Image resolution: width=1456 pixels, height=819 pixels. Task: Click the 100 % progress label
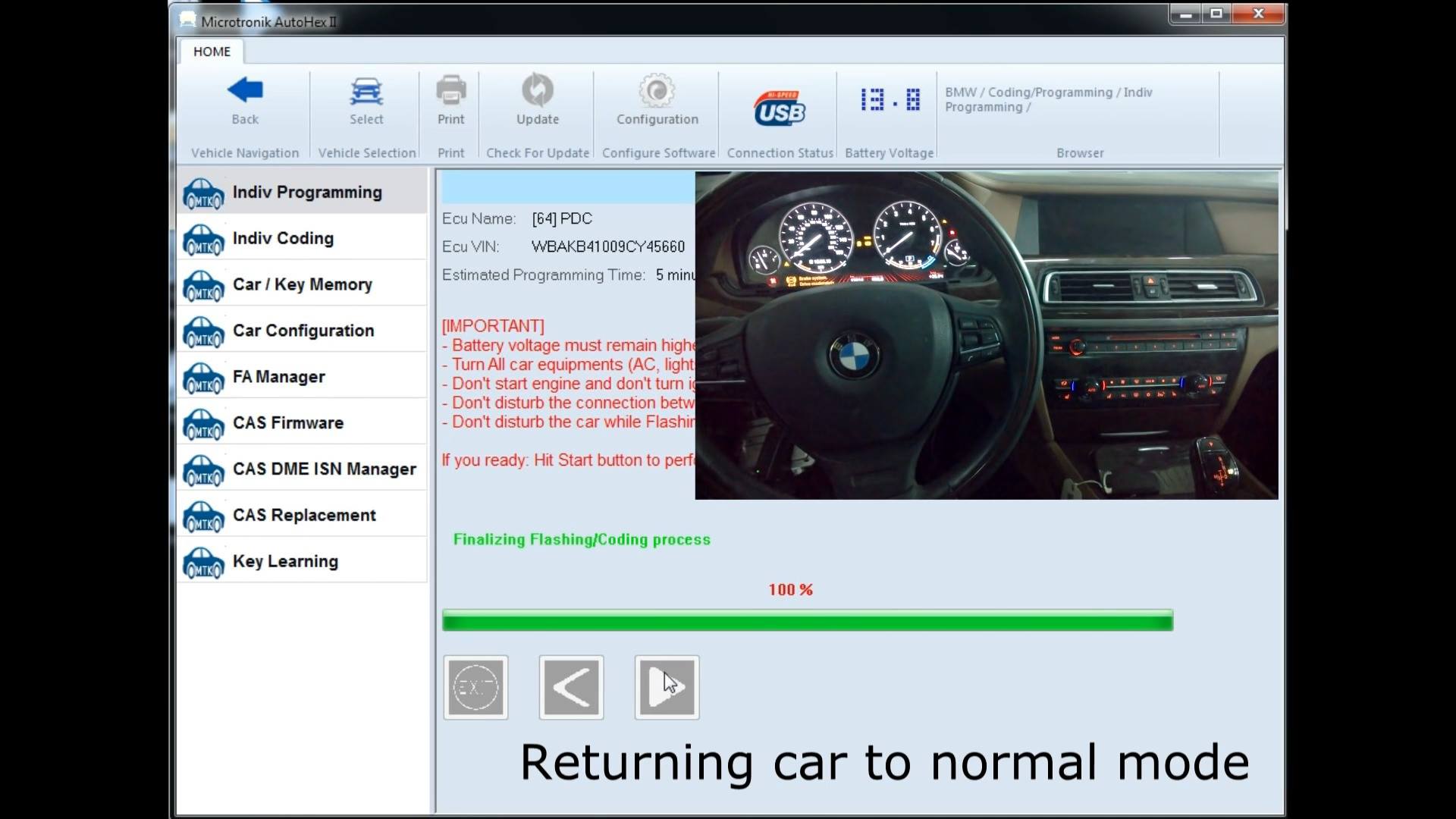[x=790, y=589]
